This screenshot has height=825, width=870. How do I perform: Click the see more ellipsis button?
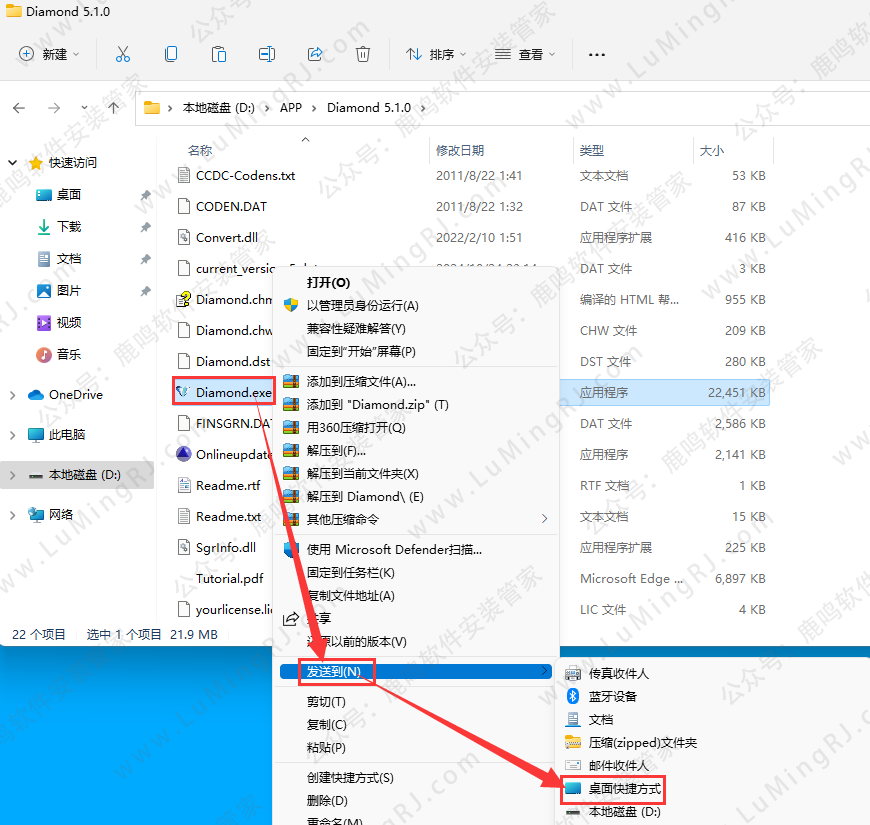coord(597,54)
